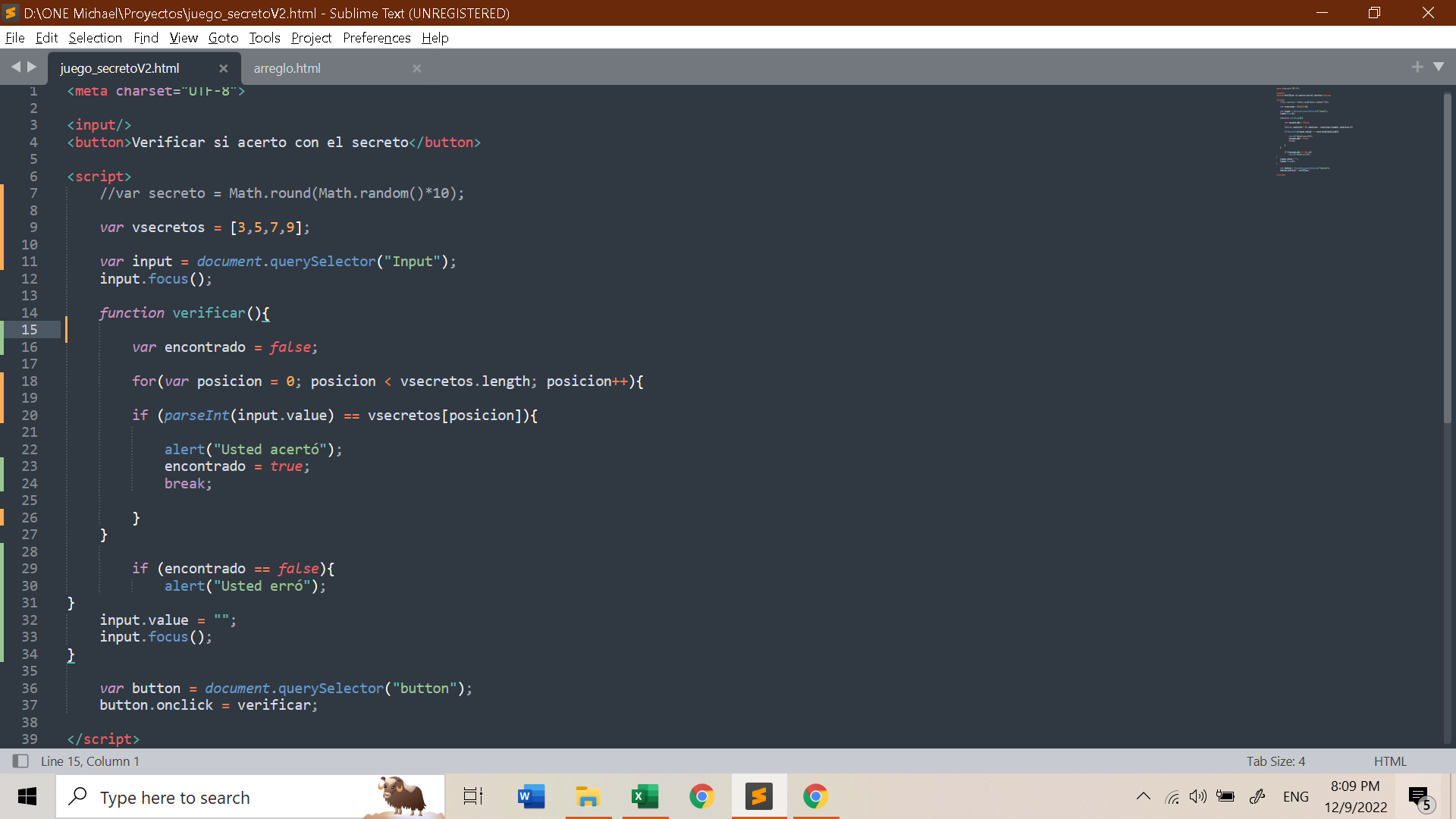Open volume control tray icon
1456x819 pixels.
1198,796
